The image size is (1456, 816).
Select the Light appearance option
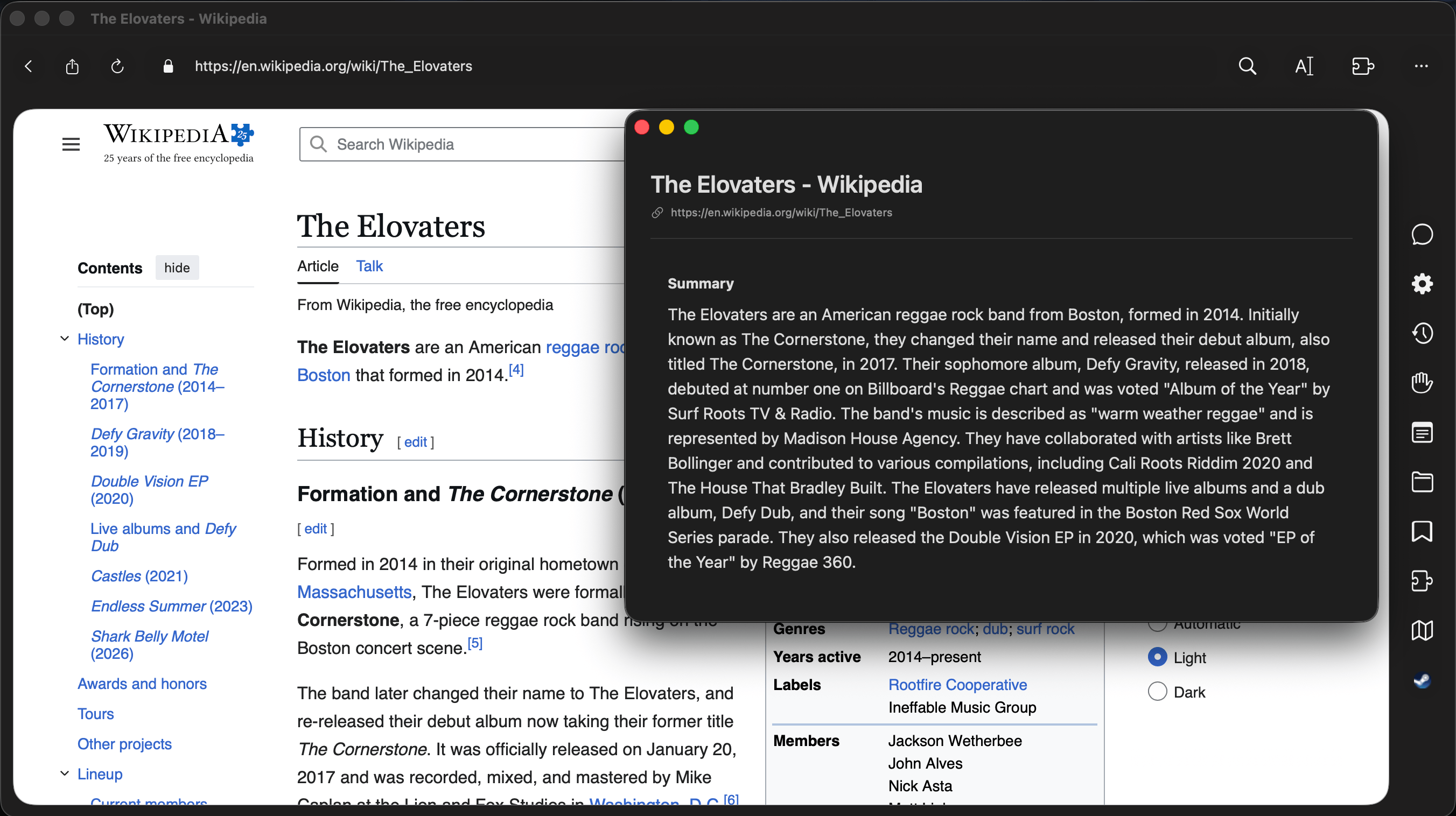[1158, 657]
